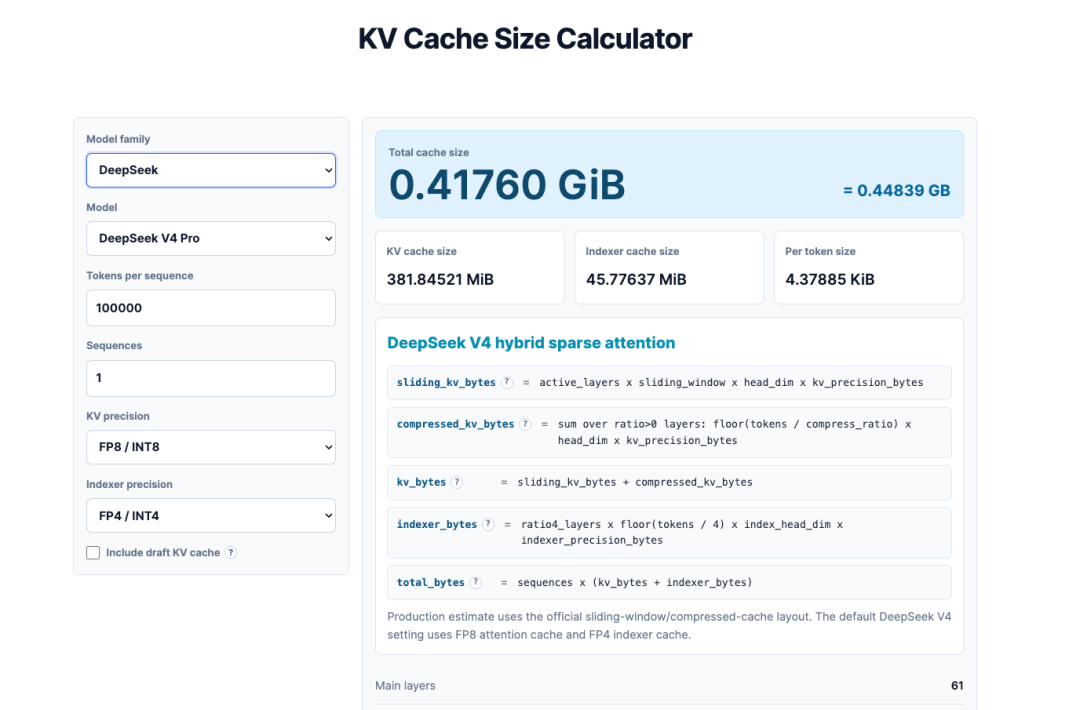This screenshot has height=710, width=1080.
Task: Enable the Include draft KV cache checkbox
Action: tap(93, 552)
